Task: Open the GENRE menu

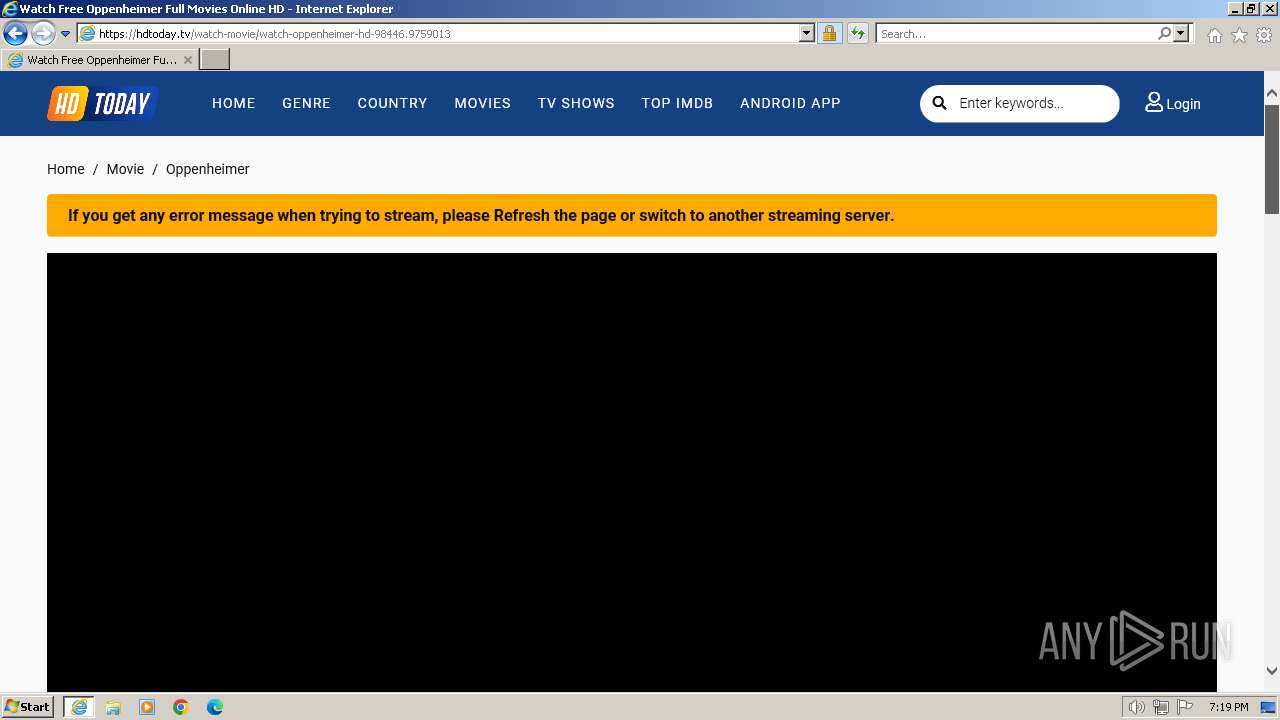Action: [x=306, y=103]
